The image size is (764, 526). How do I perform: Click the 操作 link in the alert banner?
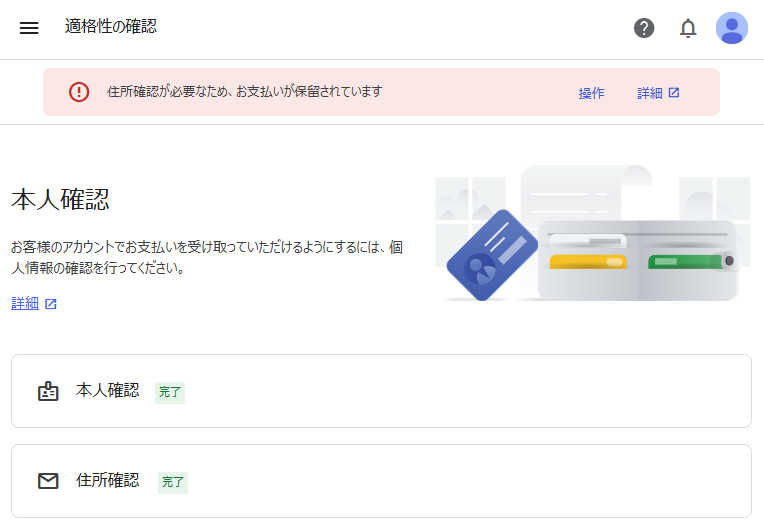[x=591, y=93]
